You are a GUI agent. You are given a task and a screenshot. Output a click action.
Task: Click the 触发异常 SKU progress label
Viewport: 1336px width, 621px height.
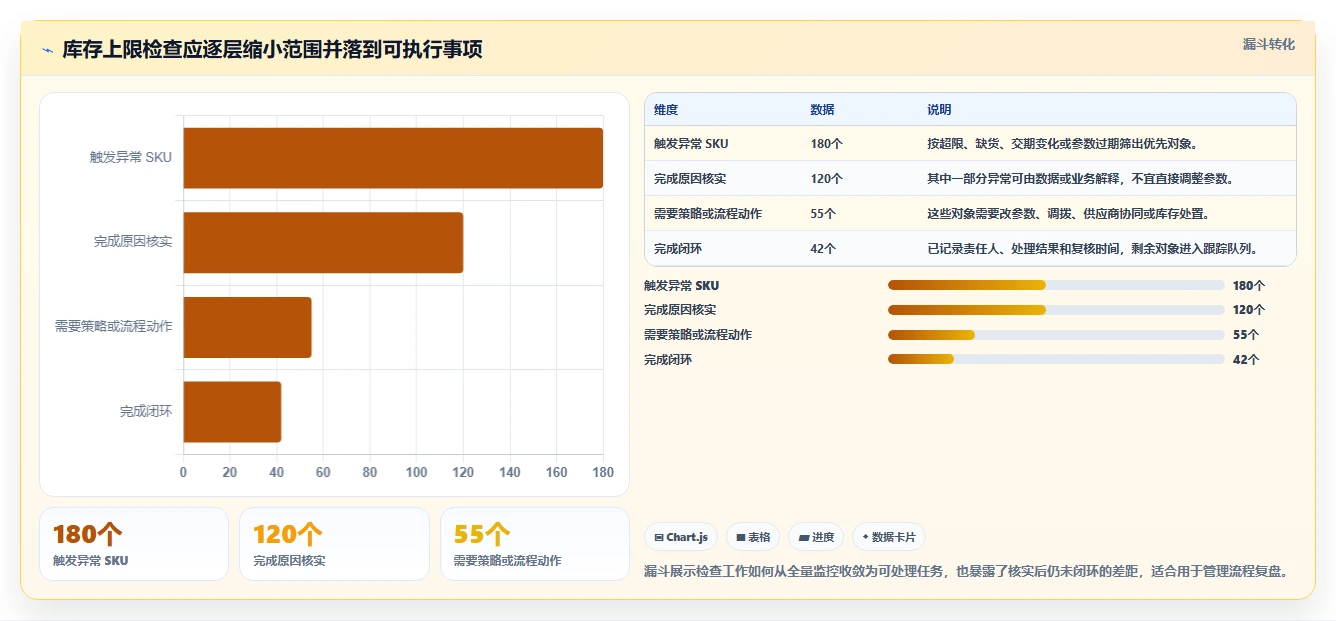(681, 285)
